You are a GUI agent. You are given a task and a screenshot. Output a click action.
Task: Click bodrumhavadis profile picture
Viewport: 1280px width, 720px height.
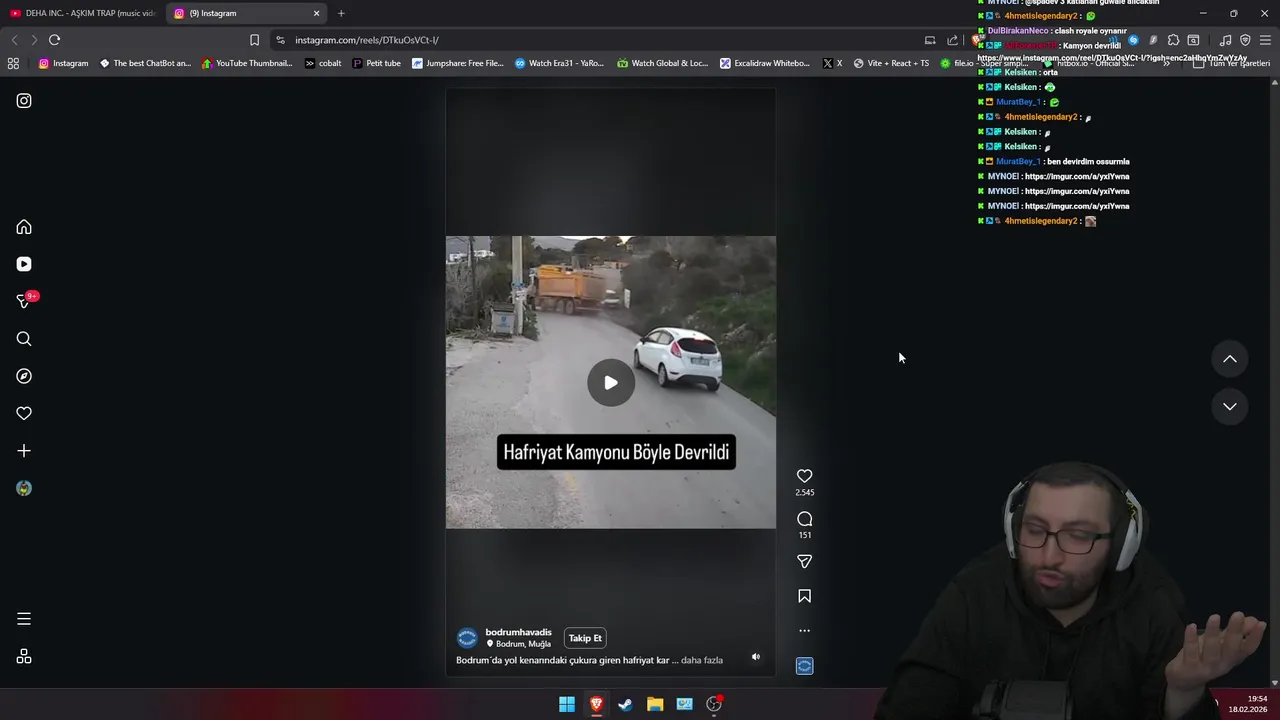tap(467, 638)
